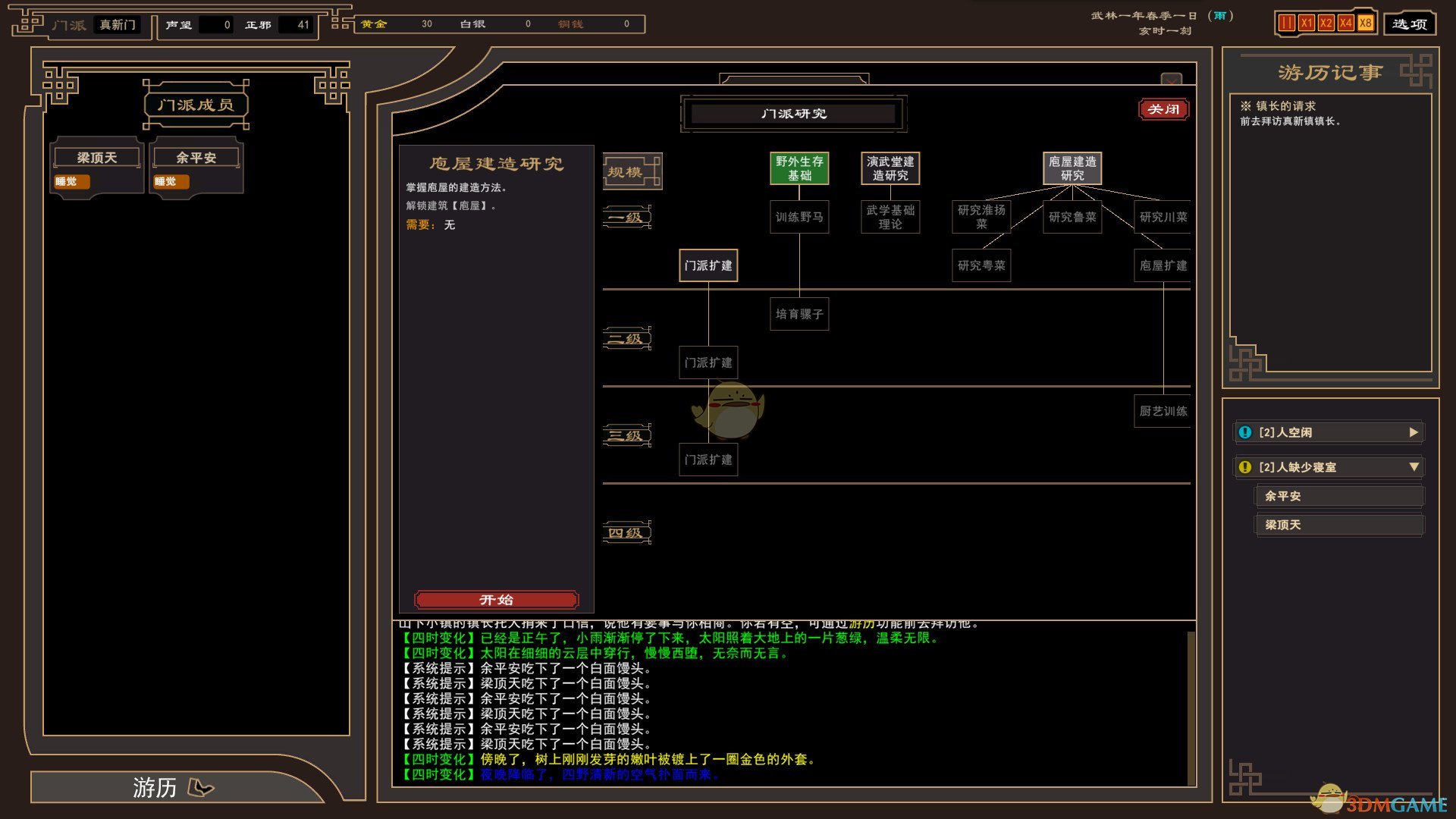Image resolution: width=1456 pixels, height=819 pixels.
Task: Select member card 梁顶天
Action: (x=97, y=167)
